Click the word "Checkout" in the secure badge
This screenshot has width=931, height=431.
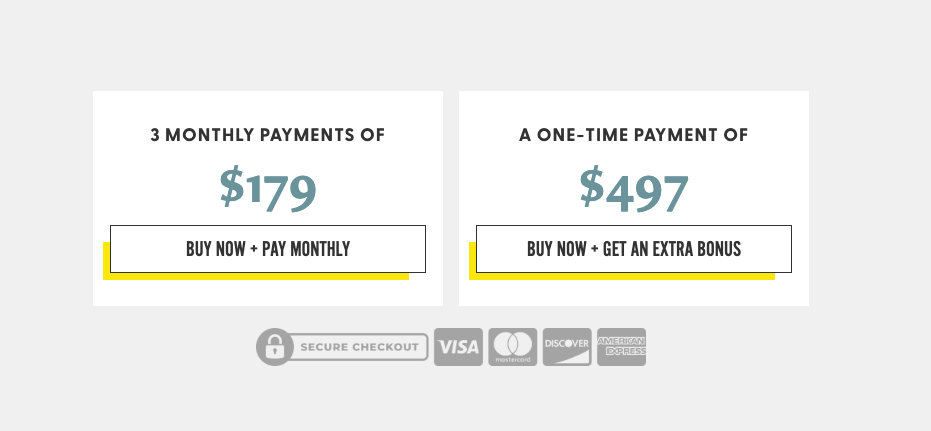point(385,347)
